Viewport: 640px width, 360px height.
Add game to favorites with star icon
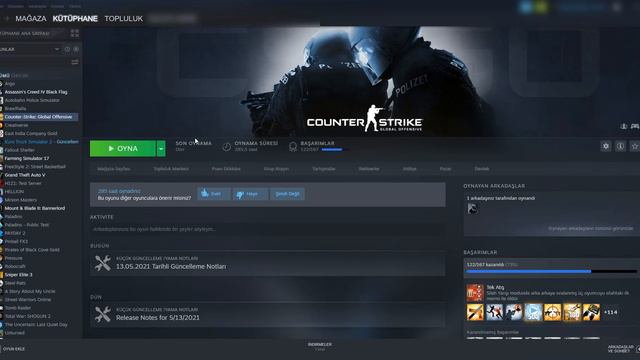[634, 146]
